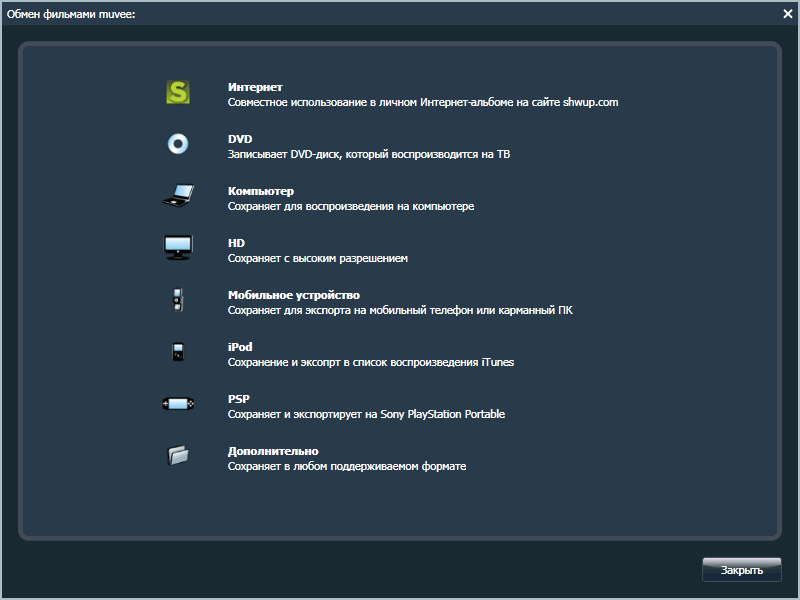The image size is (800, 600).
Task: Select the PSP console icon
Action: tap(177, 404)
